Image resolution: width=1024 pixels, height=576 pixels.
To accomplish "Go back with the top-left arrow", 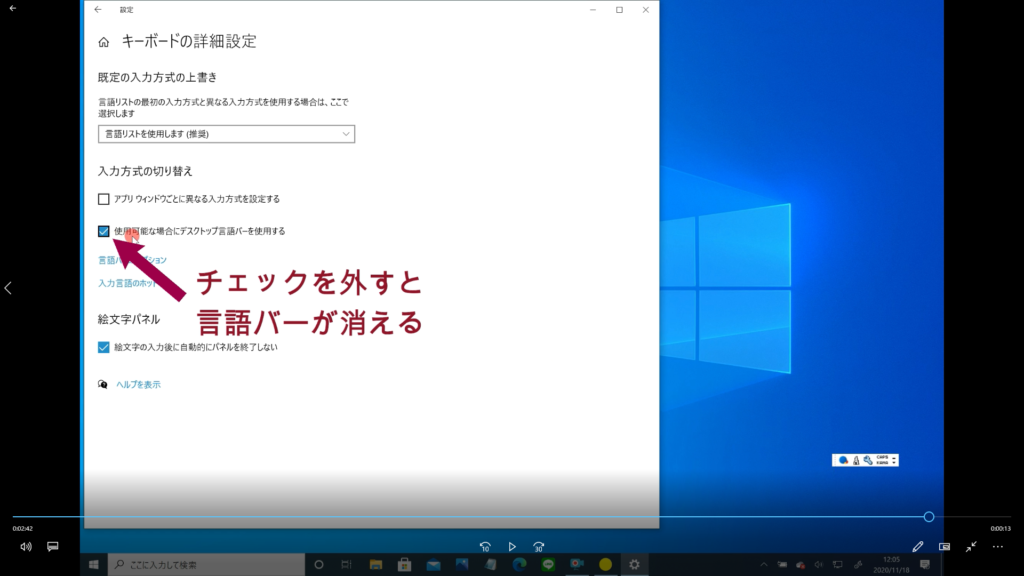I will coord(13,8).
